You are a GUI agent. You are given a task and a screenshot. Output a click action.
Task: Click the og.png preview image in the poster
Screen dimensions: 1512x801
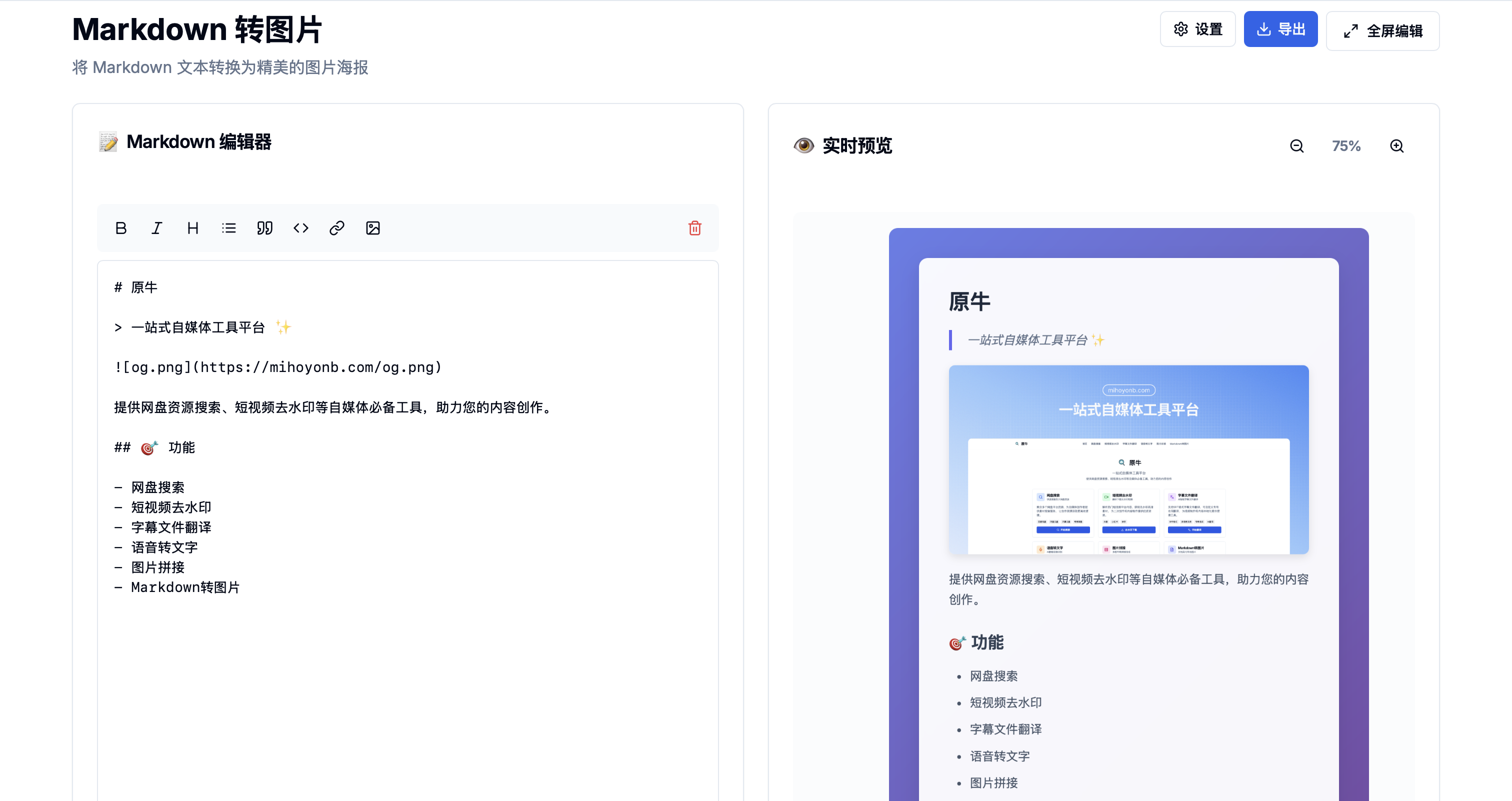(1128, 459)
